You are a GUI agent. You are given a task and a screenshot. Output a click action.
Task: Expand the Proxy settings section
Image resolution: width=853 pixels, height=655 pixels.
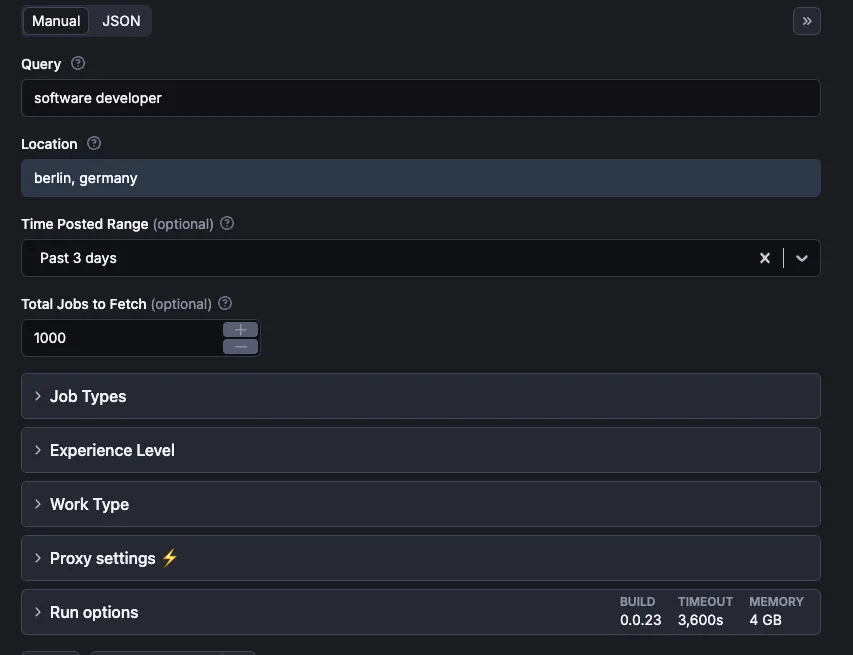coord(421,558)
